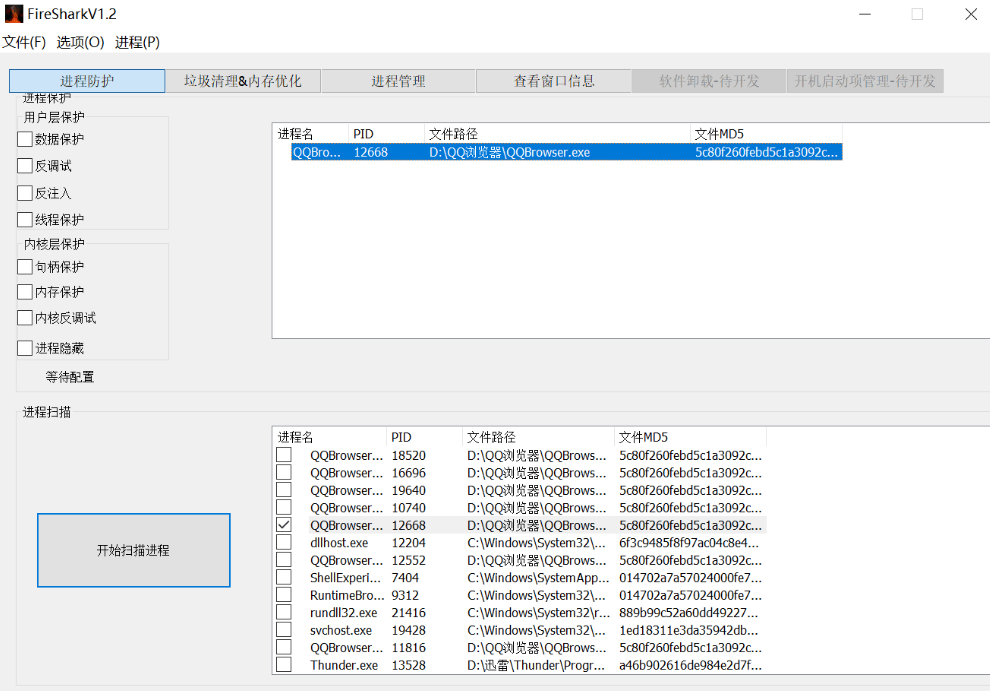Check the box for QQBrowser PID 10740
Image resolution: width=990 pixels, height=691 pixels.
point(284,507)
